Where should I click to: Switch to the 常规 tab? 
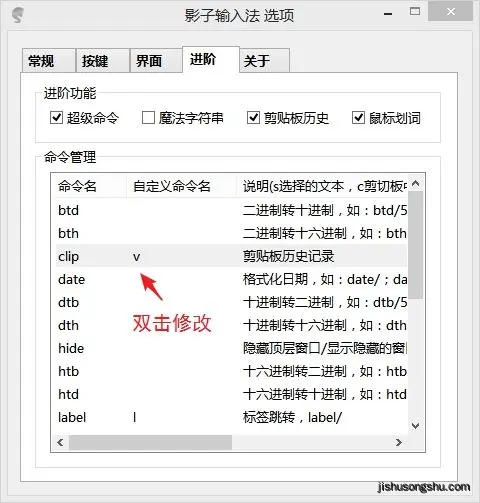(49, 60)
